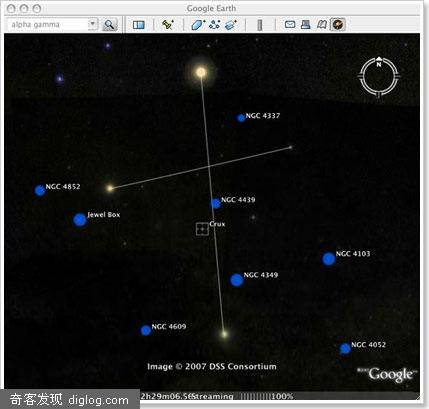Click the 'NGC 4337' label text
This screenshot has width=429, height=409.
(263, 116)
